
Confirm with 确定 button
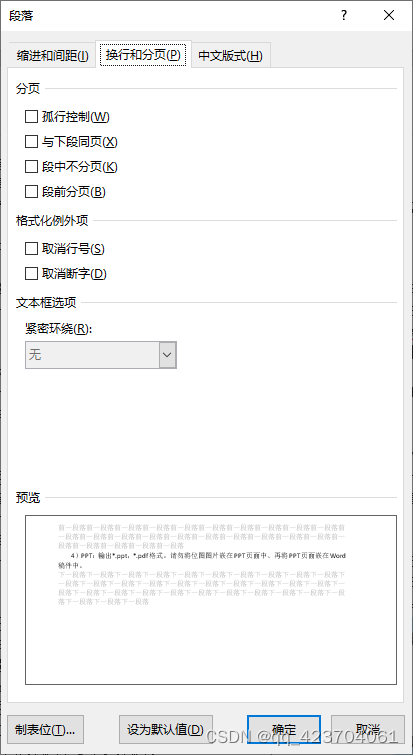click(x=284, y=729)
